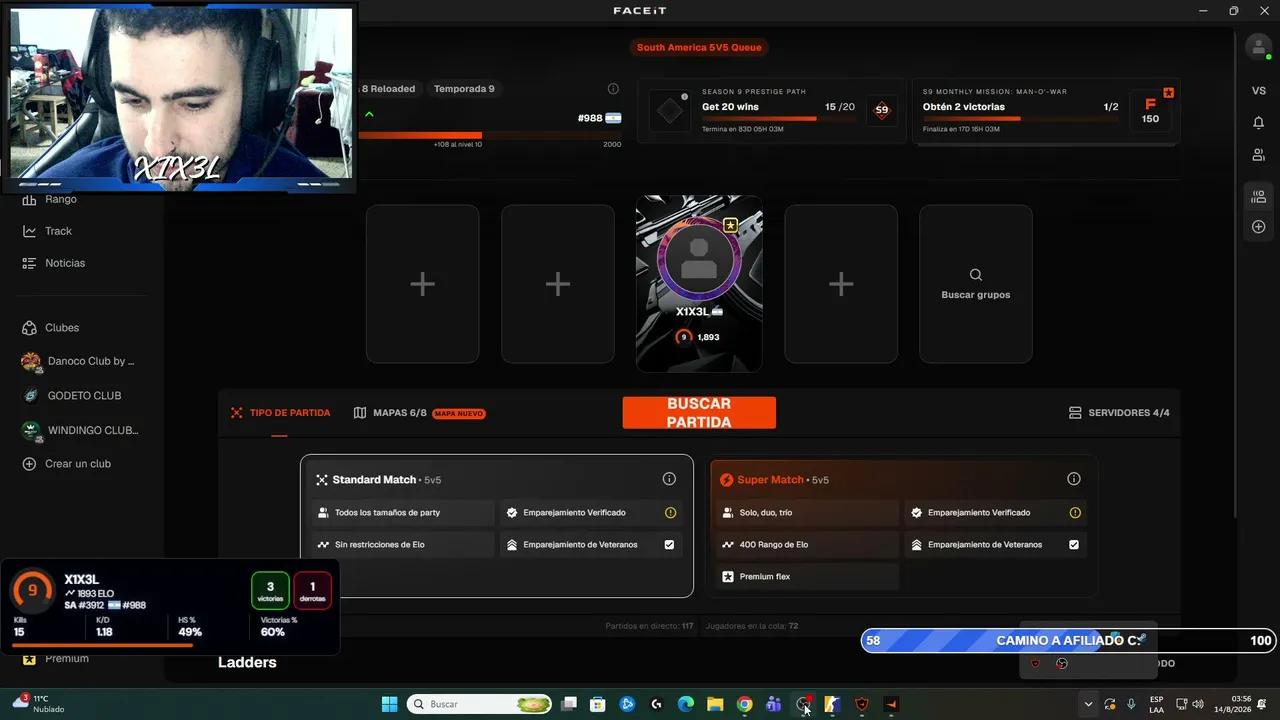Screen dimensions: 1280x720
Task: Click the Elo progress bar to level 10
Action: [x=490, y=135]
